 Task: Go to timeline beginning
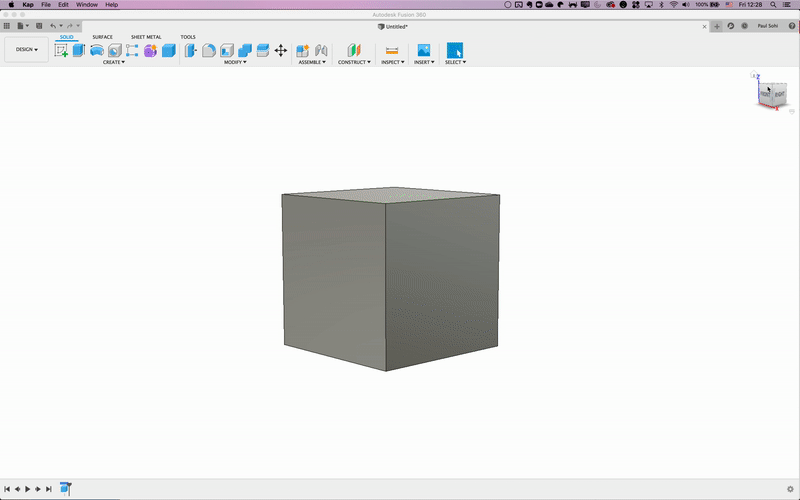7,489
